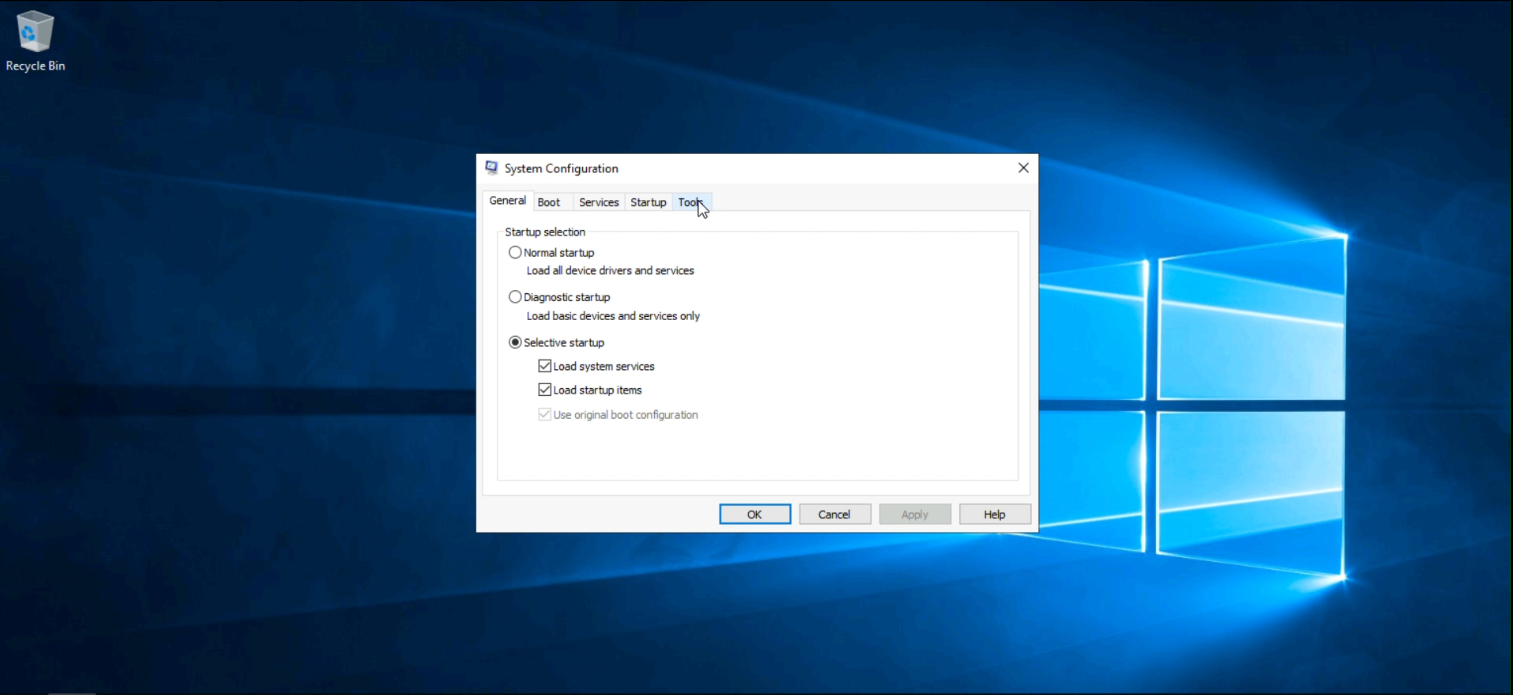This screenshot has height=695, width=1513.
Task: Uncheck Load system services
Action: coord(545,366)
